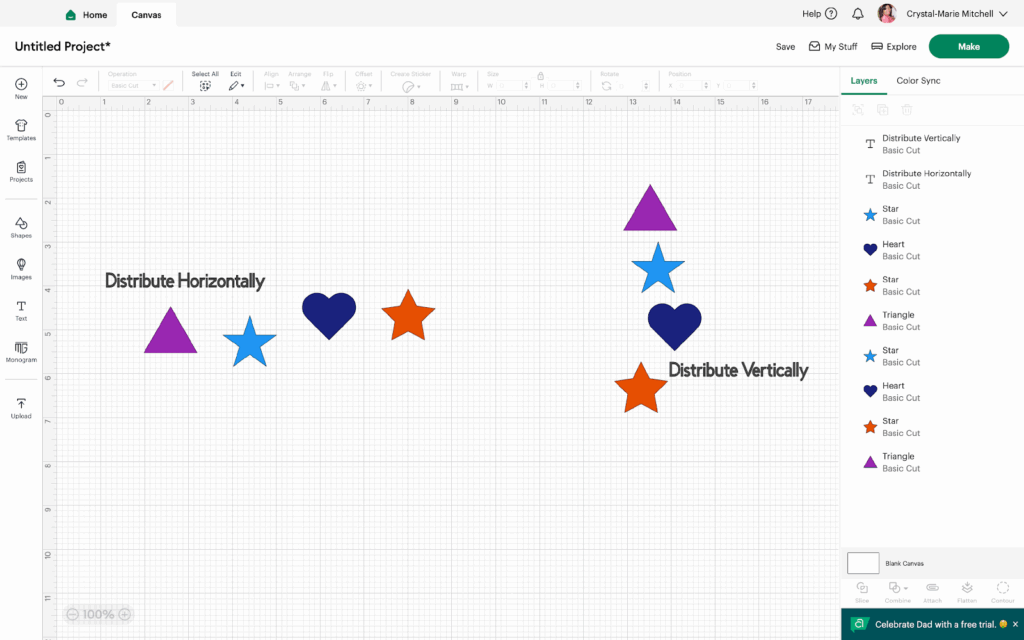Open the Edit dropdown
The image size is (1024, 640).
[x=236, y=86]
